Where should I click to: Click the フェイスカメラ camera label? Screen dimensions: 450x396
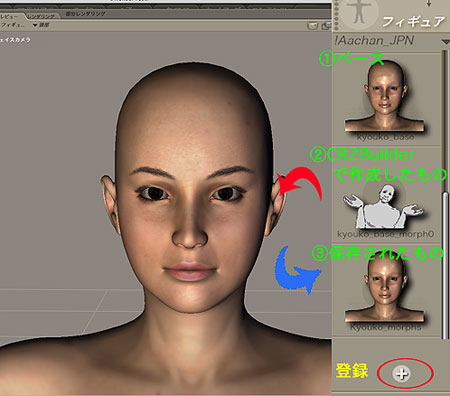point(15,40)
